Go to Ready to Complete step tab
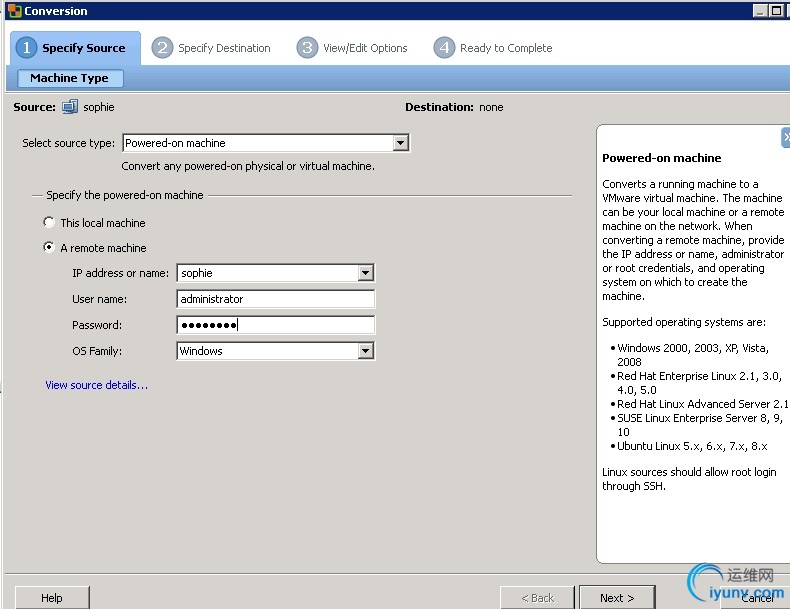 (494, 48)
